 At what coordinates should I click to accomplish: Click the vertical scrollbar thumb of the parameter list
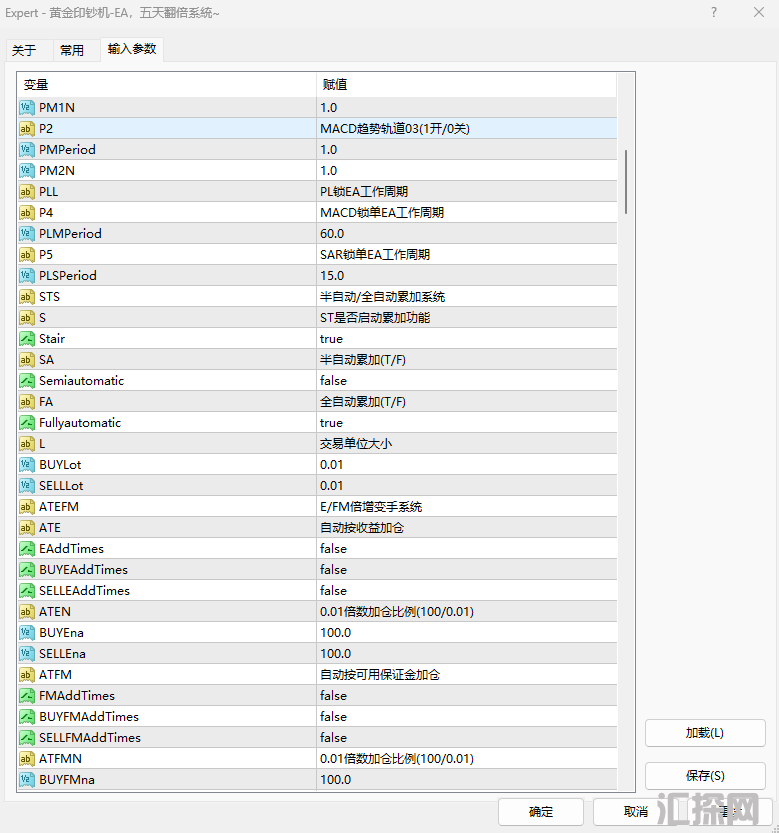click(626, 181)
